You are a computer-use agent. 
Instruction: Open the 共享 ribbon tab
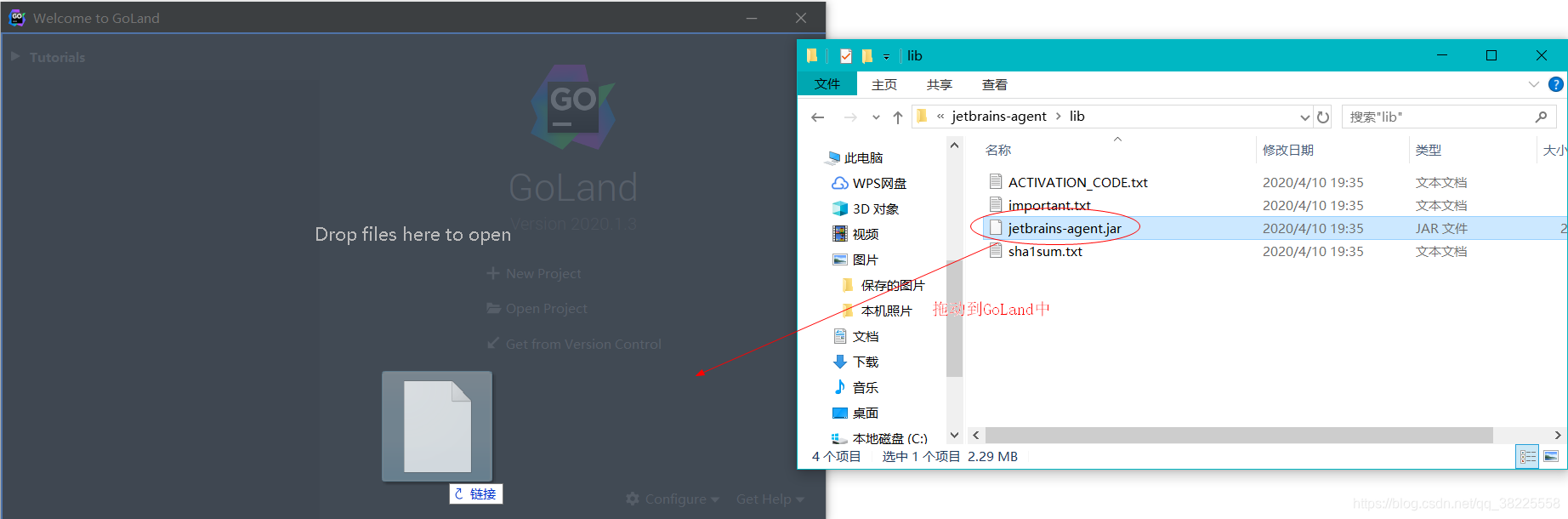coord(940,84)
